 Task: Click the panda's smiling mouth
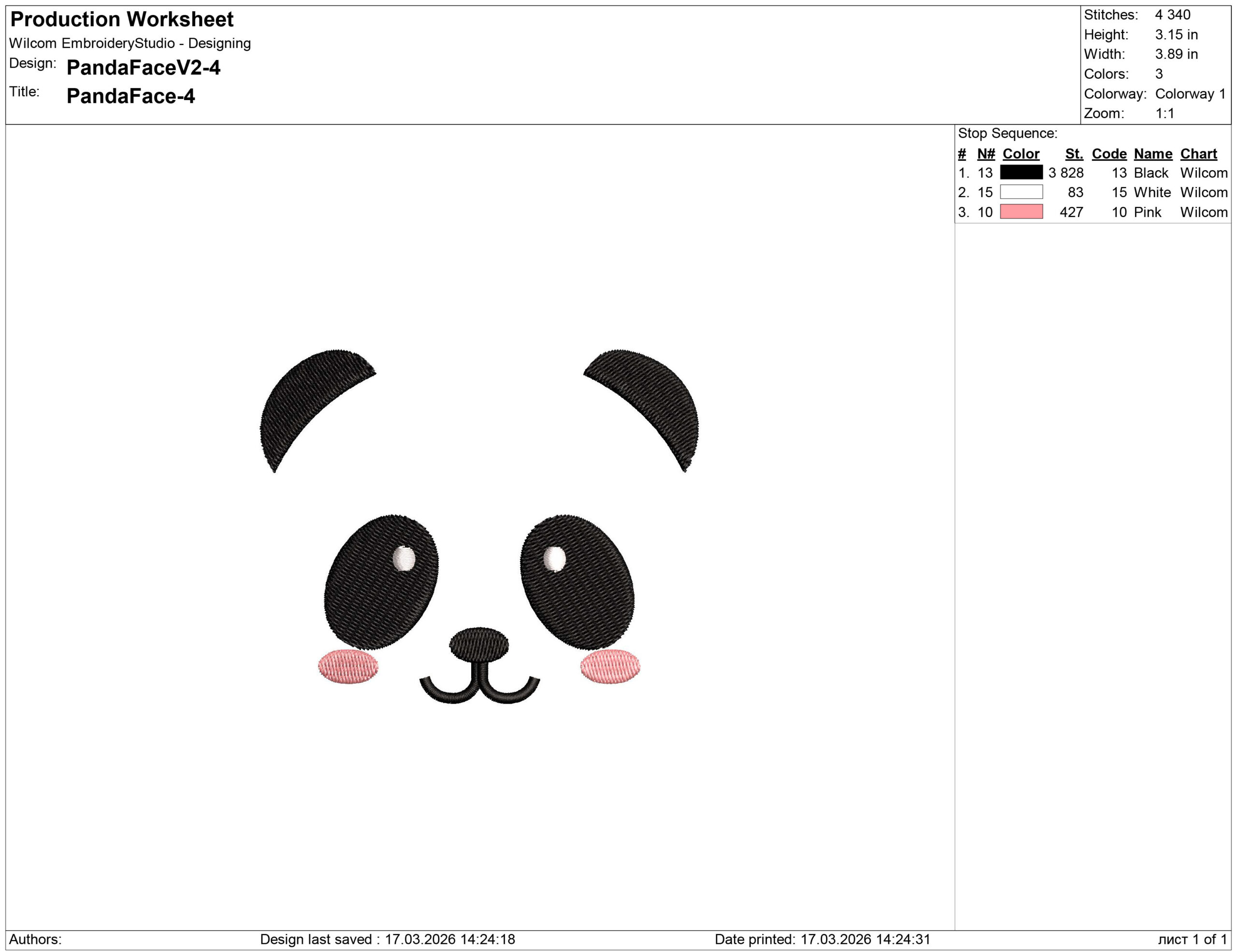coord(479,688)
